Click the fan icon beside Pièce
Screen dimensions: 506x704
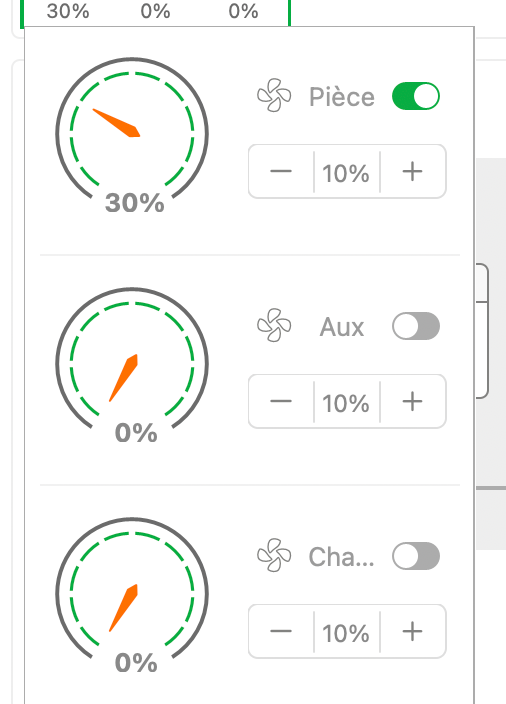coord(274,95)
